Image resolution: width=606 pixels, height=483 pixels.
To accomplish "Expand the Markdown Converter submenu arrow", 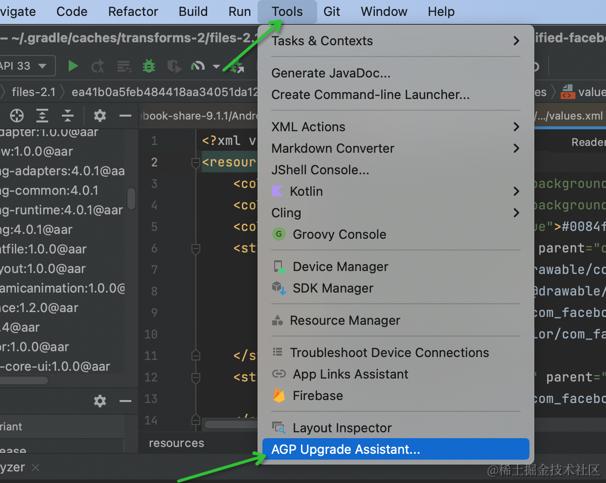I will (x=516, y=148).
